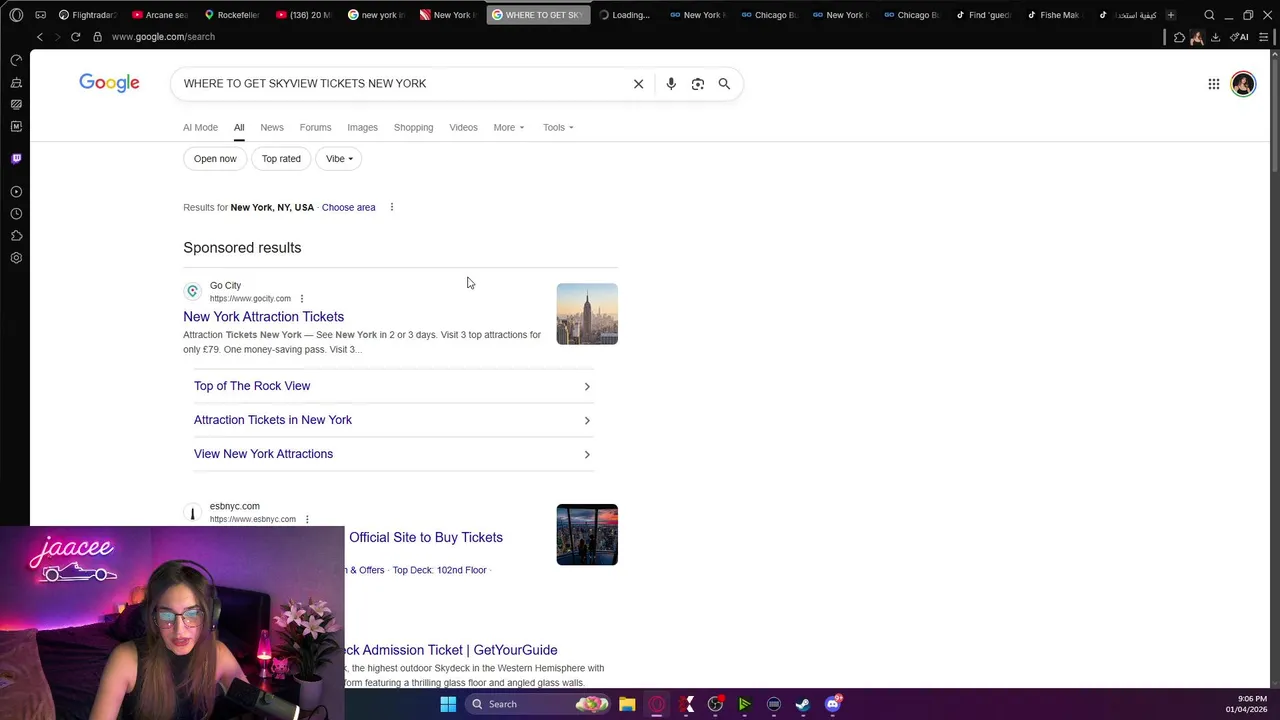Switch to the Arcane browser tab

click(159, 15)
